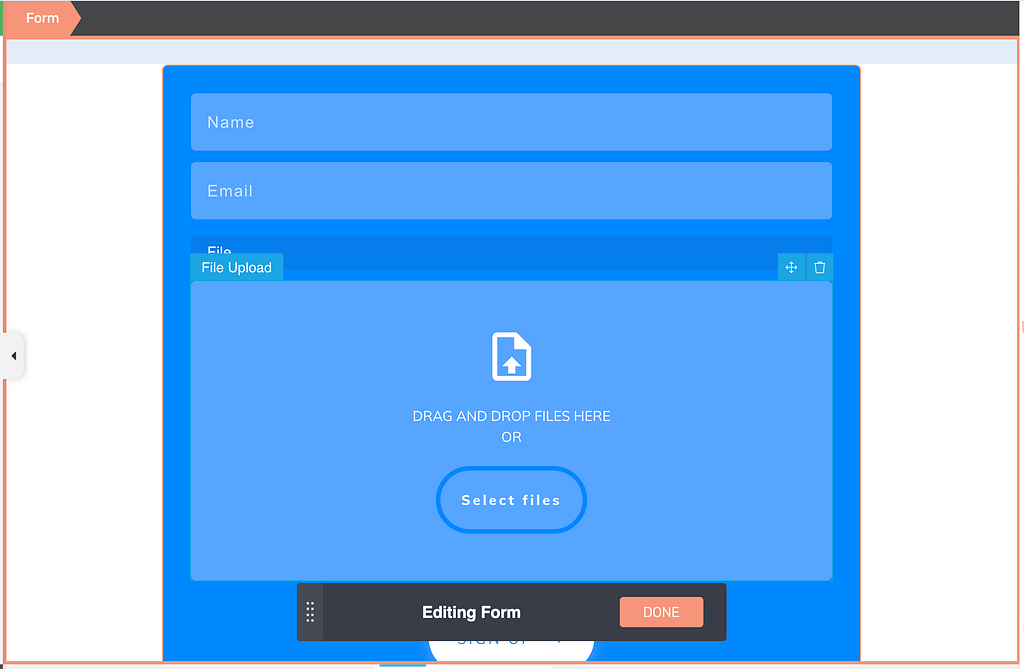The width and height of the screenshot is (1024, 669).
Task: Click the move crosshair icon on File Upload
Action: tap(791, 267)
